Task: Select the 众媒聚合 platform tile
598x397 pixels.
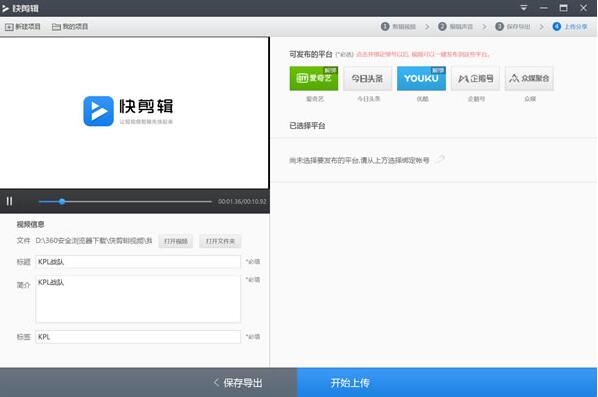Action: pos(529,78)
